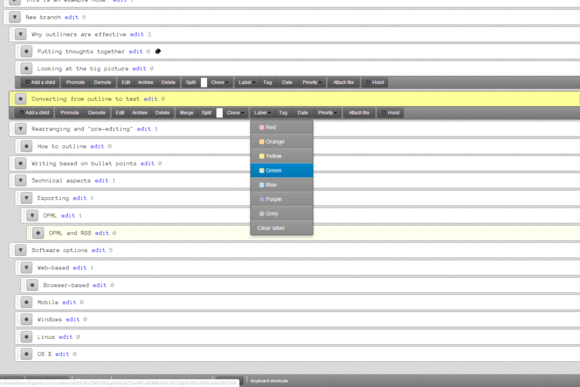Click the bullet icon beside Looking at the big picture

coord(26,68)
